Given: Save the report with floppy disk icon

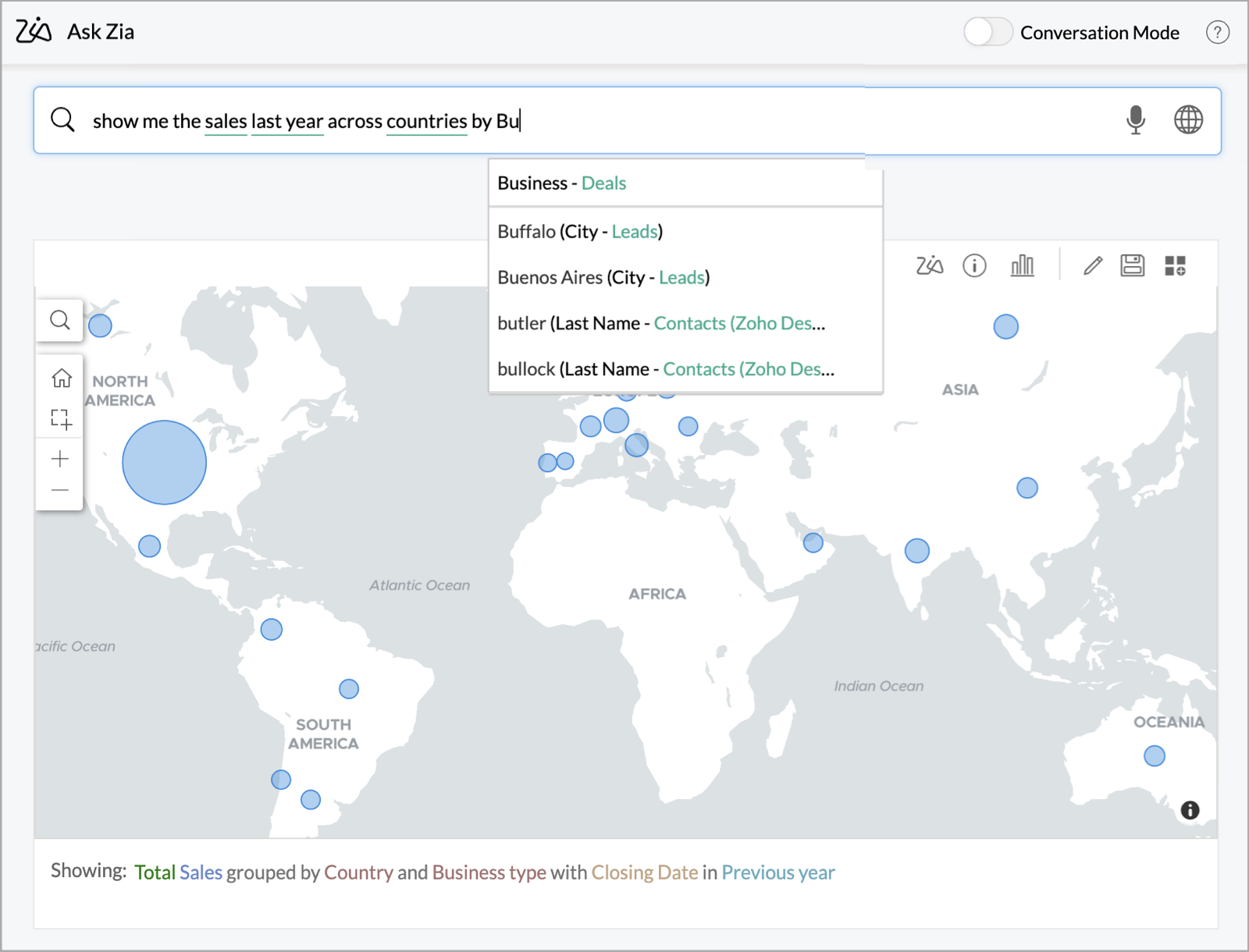Looking at the screenshot, I should (x=1132, y=266).
